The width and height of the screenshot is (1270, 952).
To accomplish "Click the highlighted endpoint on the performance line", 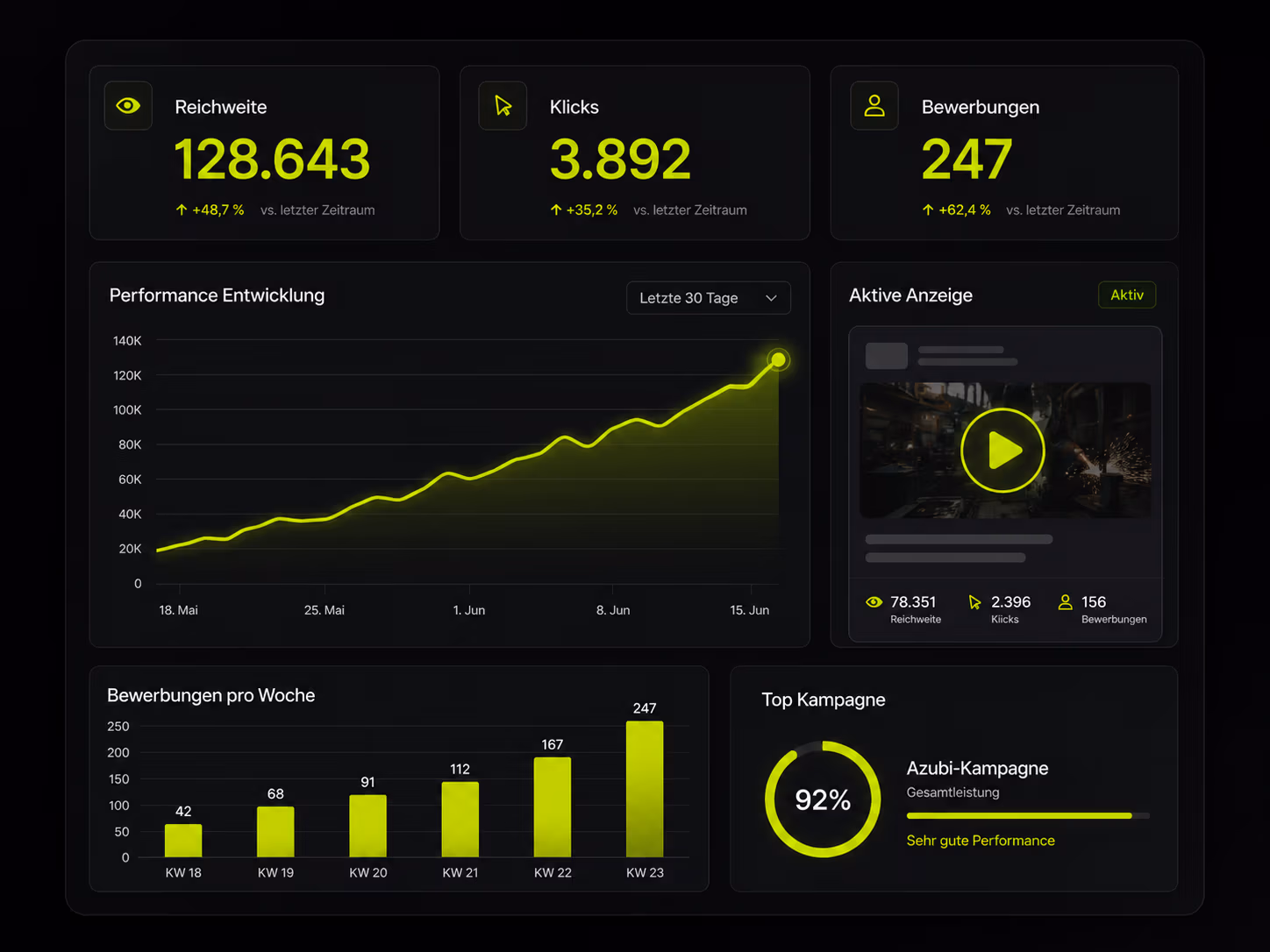I will [x=778, y=359].
